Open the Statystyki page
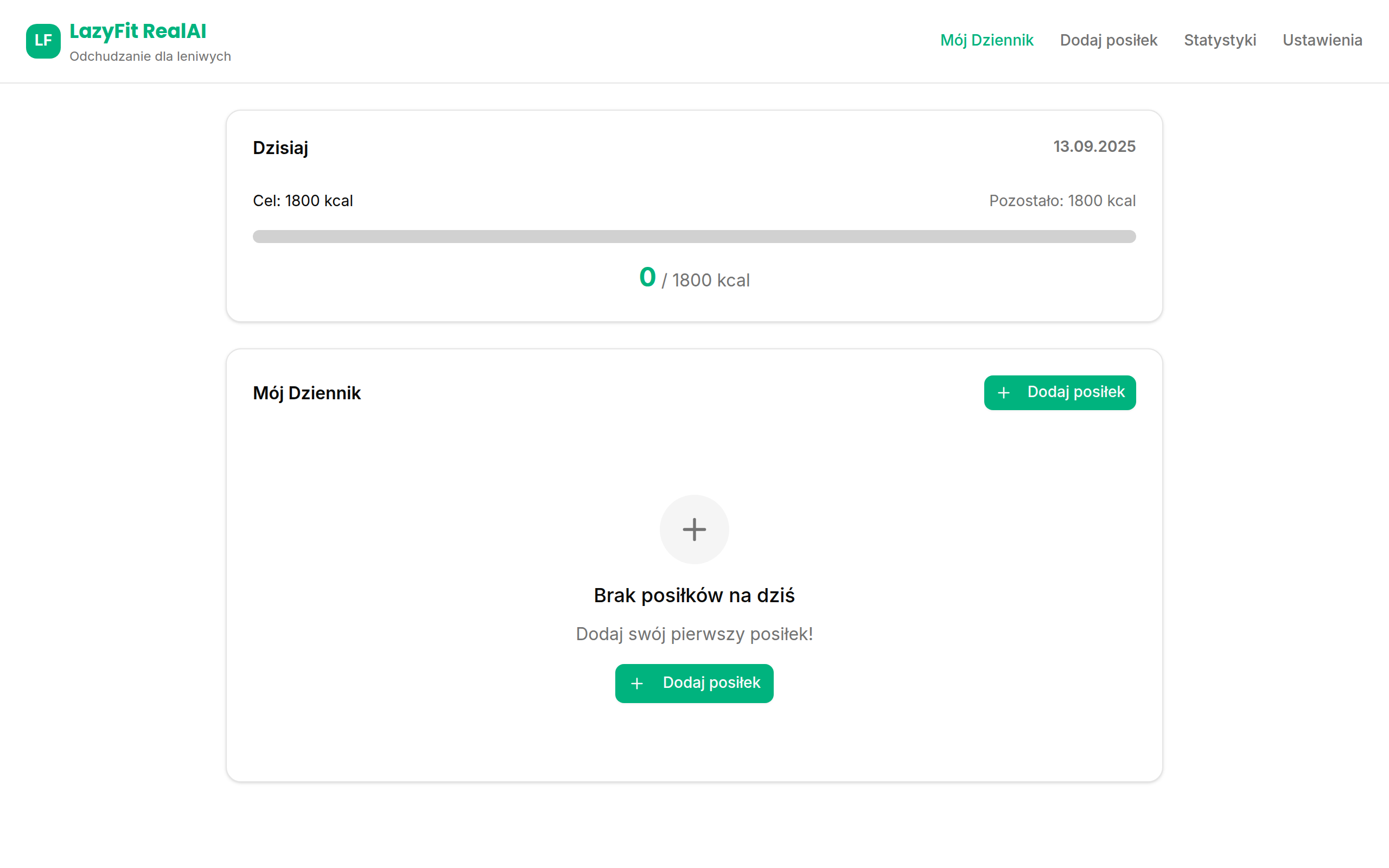Image resolution: width=1389 pixels, height=868 pixels. coord(1220,40)
